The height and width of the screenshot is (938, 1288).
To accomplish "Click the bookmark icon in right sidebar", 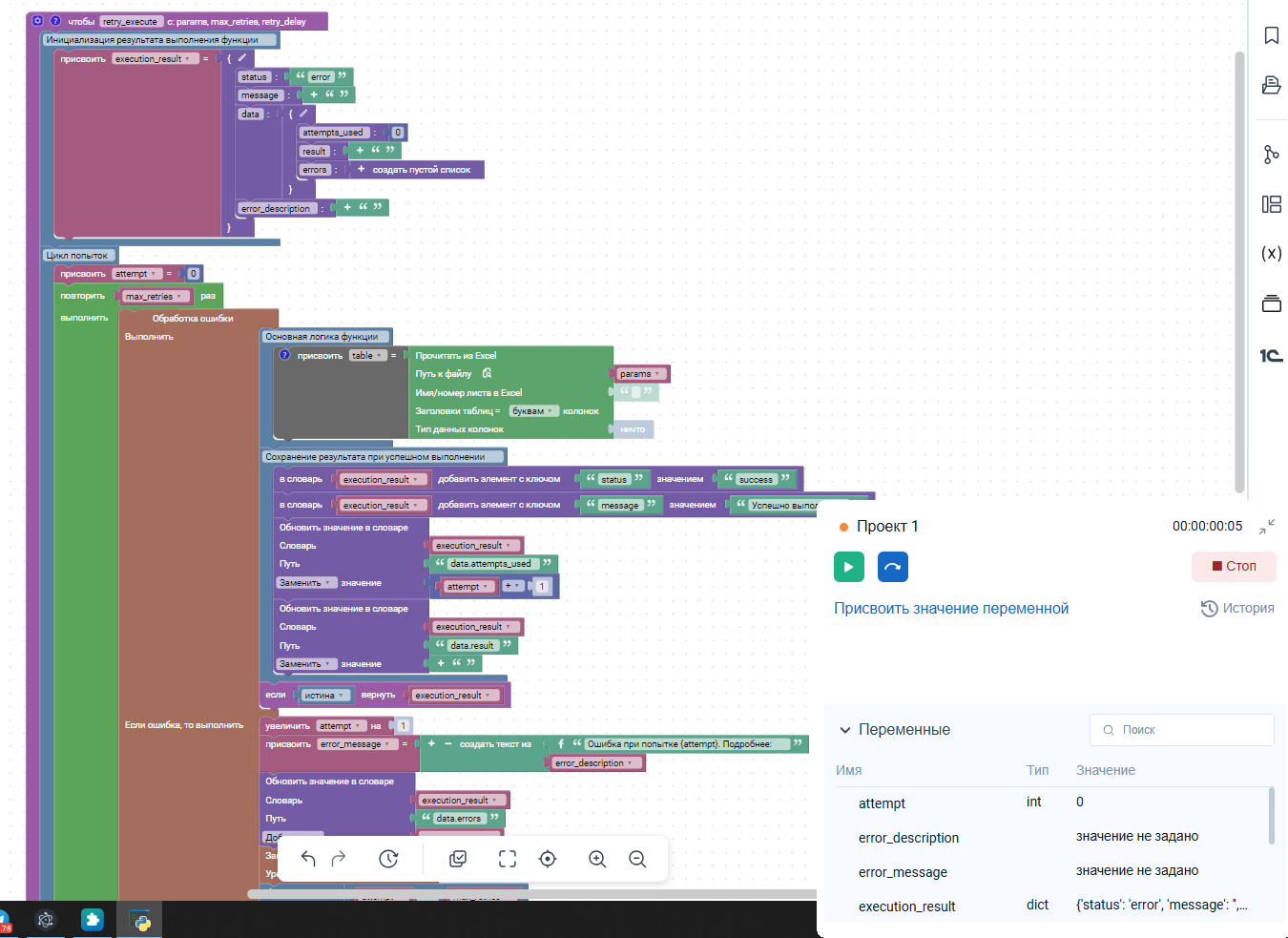I will [x=1271, y=35].
